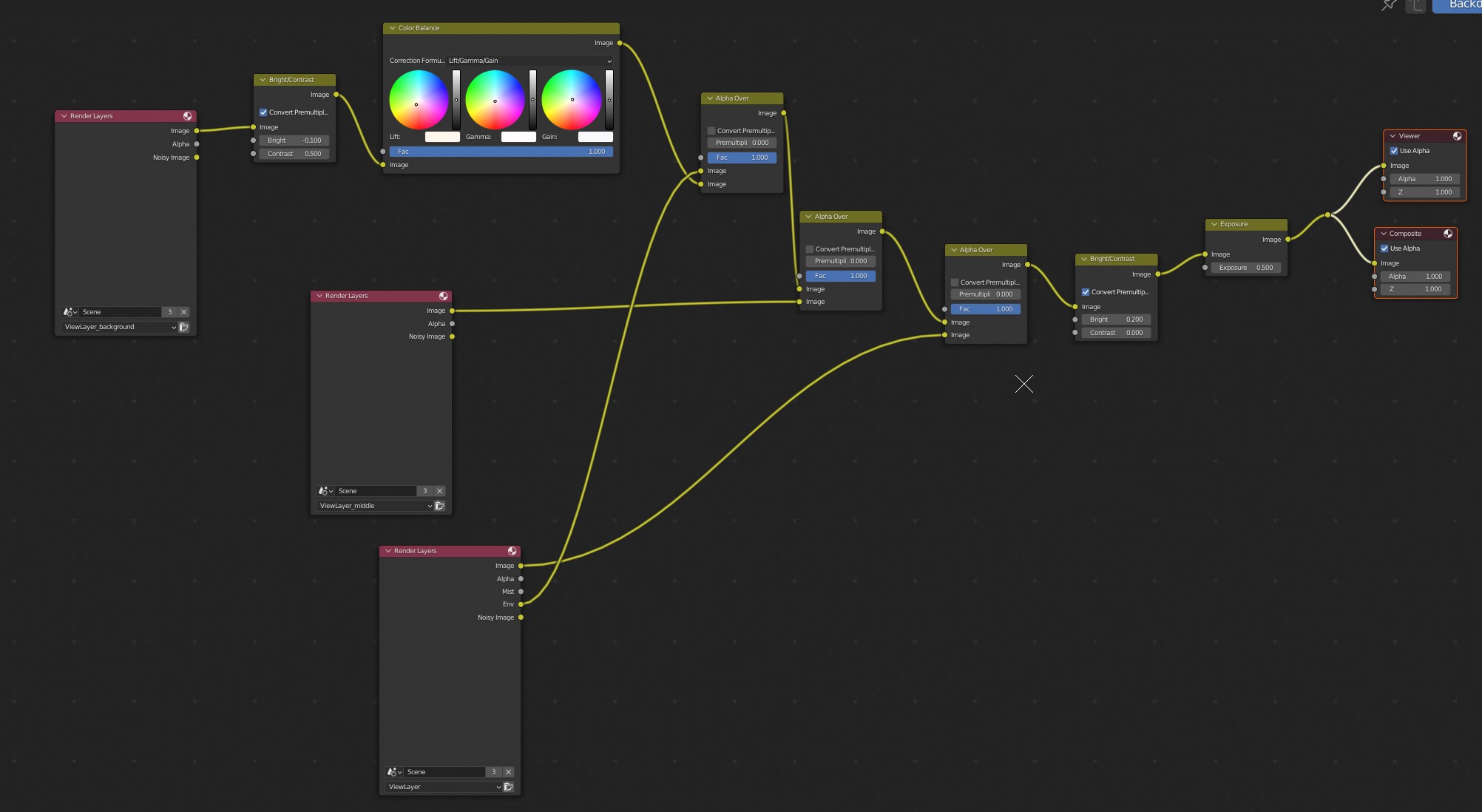Collapse the Exposure node

coord(1214,224)
